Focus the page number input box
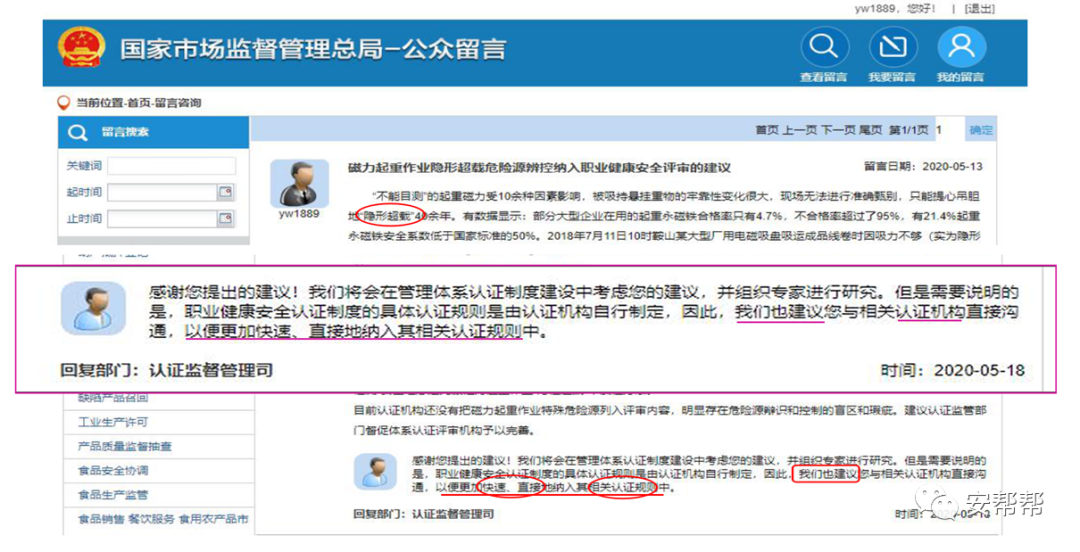Image resolution: width=1080 pixels, height=552 pixels. click(x=948, y=130)
